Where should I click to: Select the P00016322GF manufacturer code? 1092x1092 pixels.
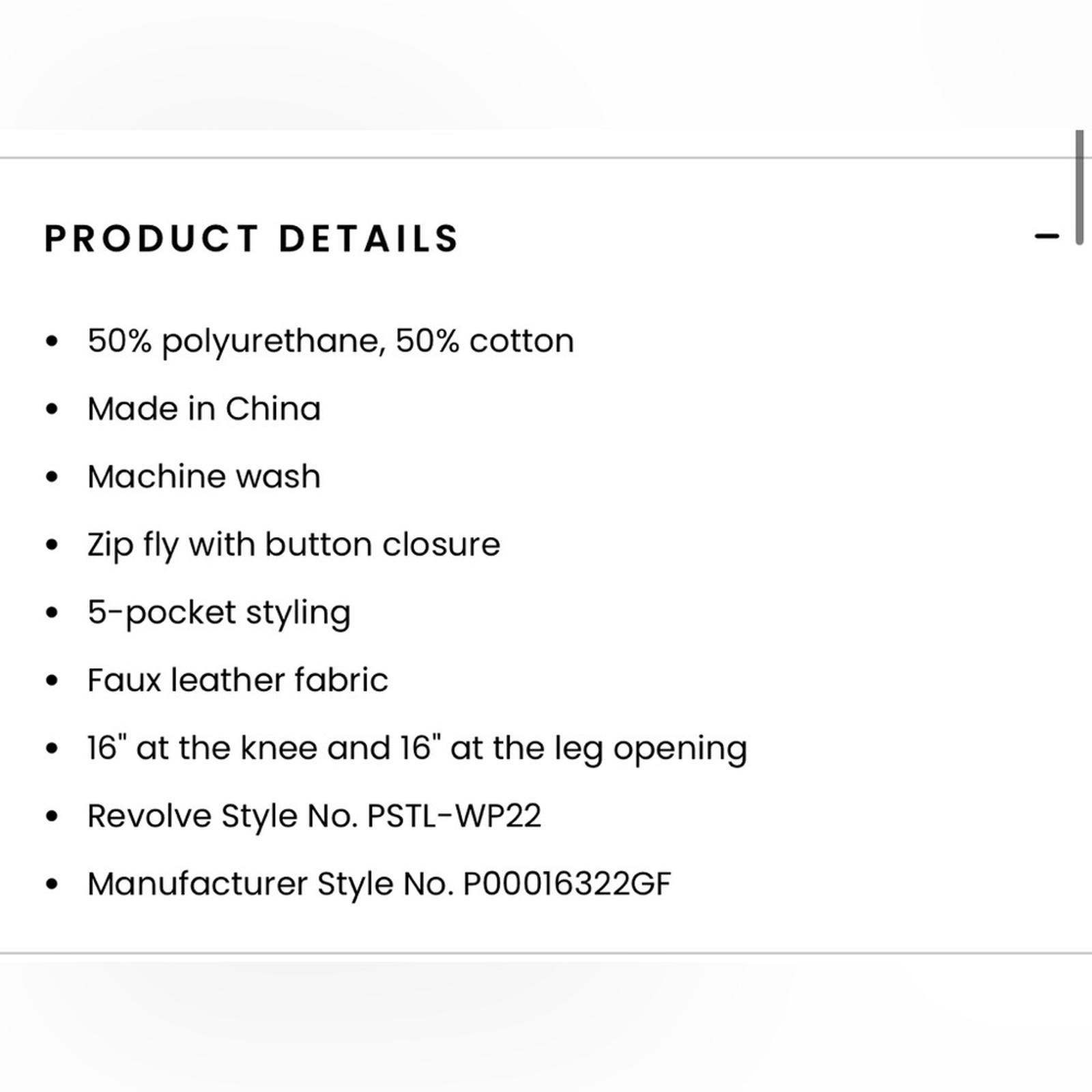[x=567, y=884]
